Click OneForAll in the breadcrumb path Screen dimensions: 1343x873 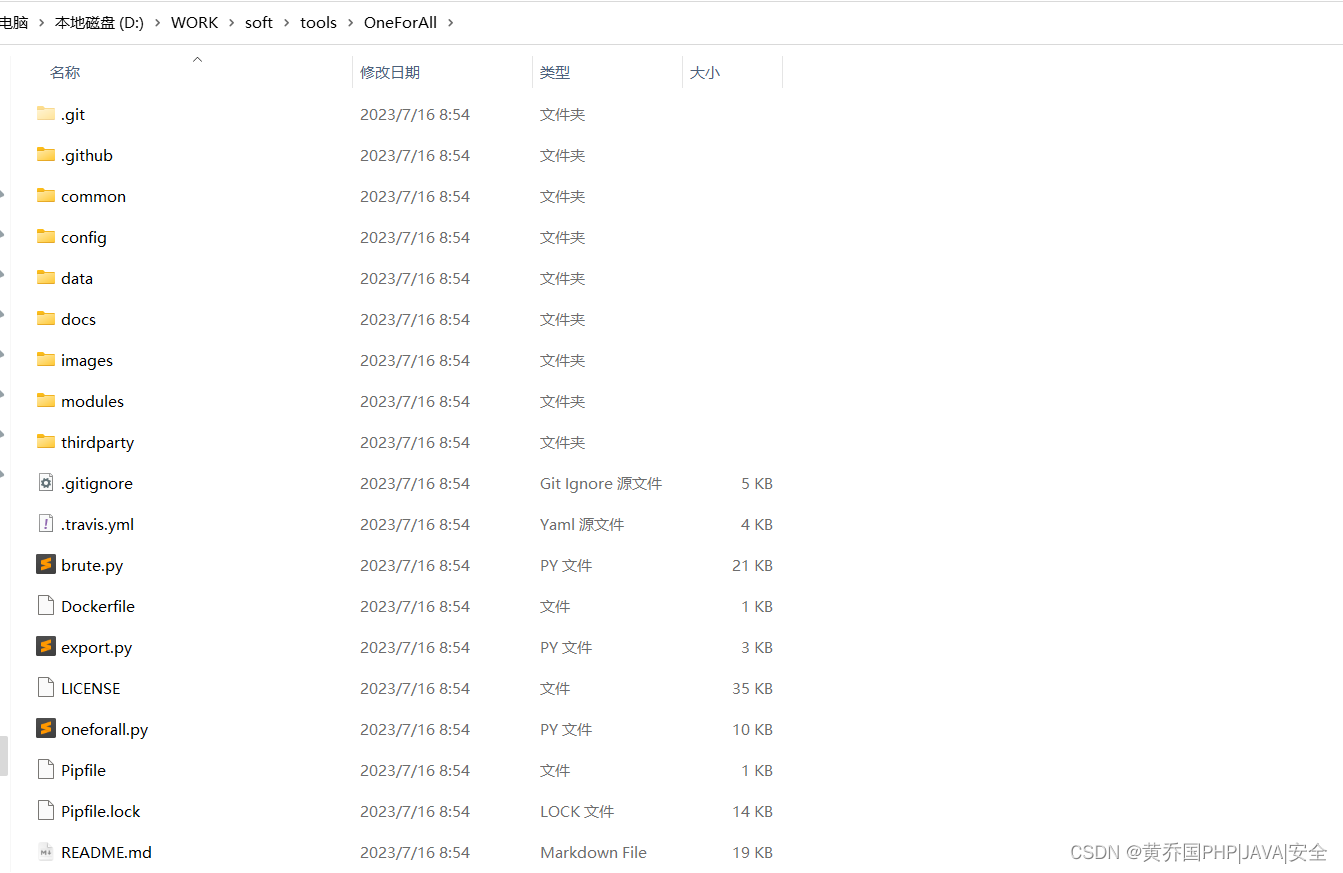(400, 22)
